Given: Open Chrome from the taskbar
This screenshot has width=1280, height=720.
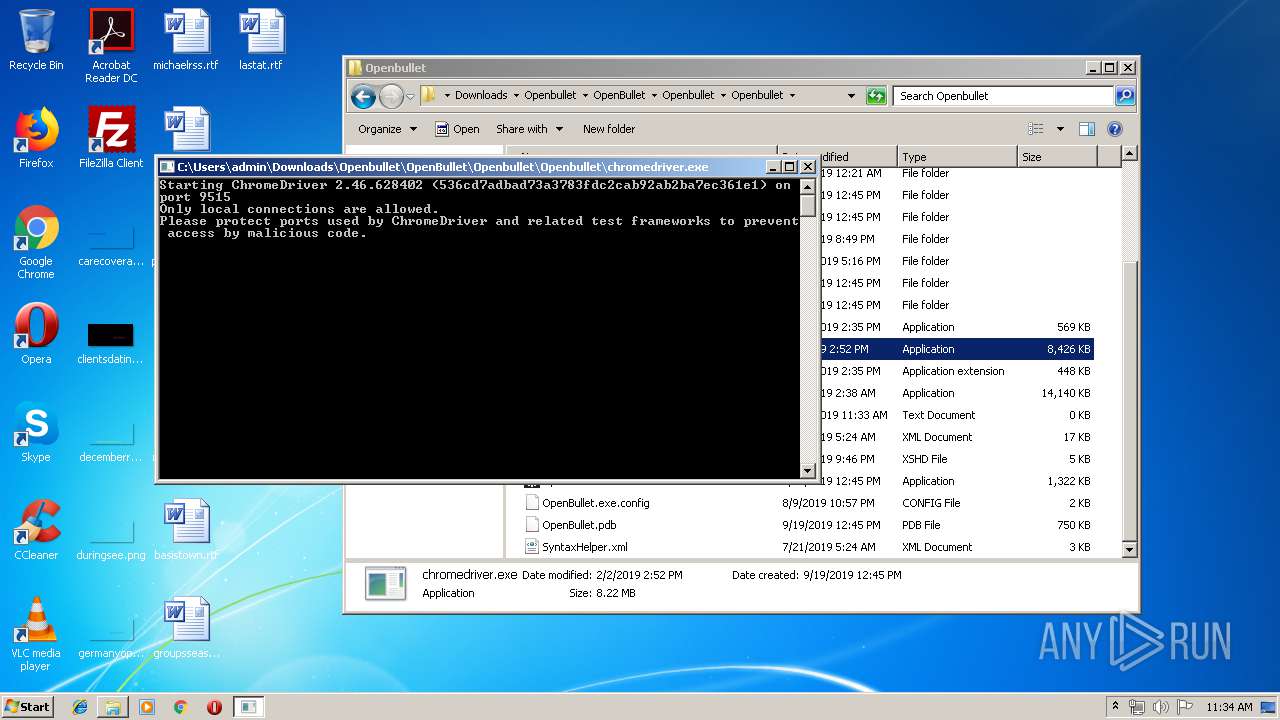Looking at the screenshot, I should (x=180, y=707).
